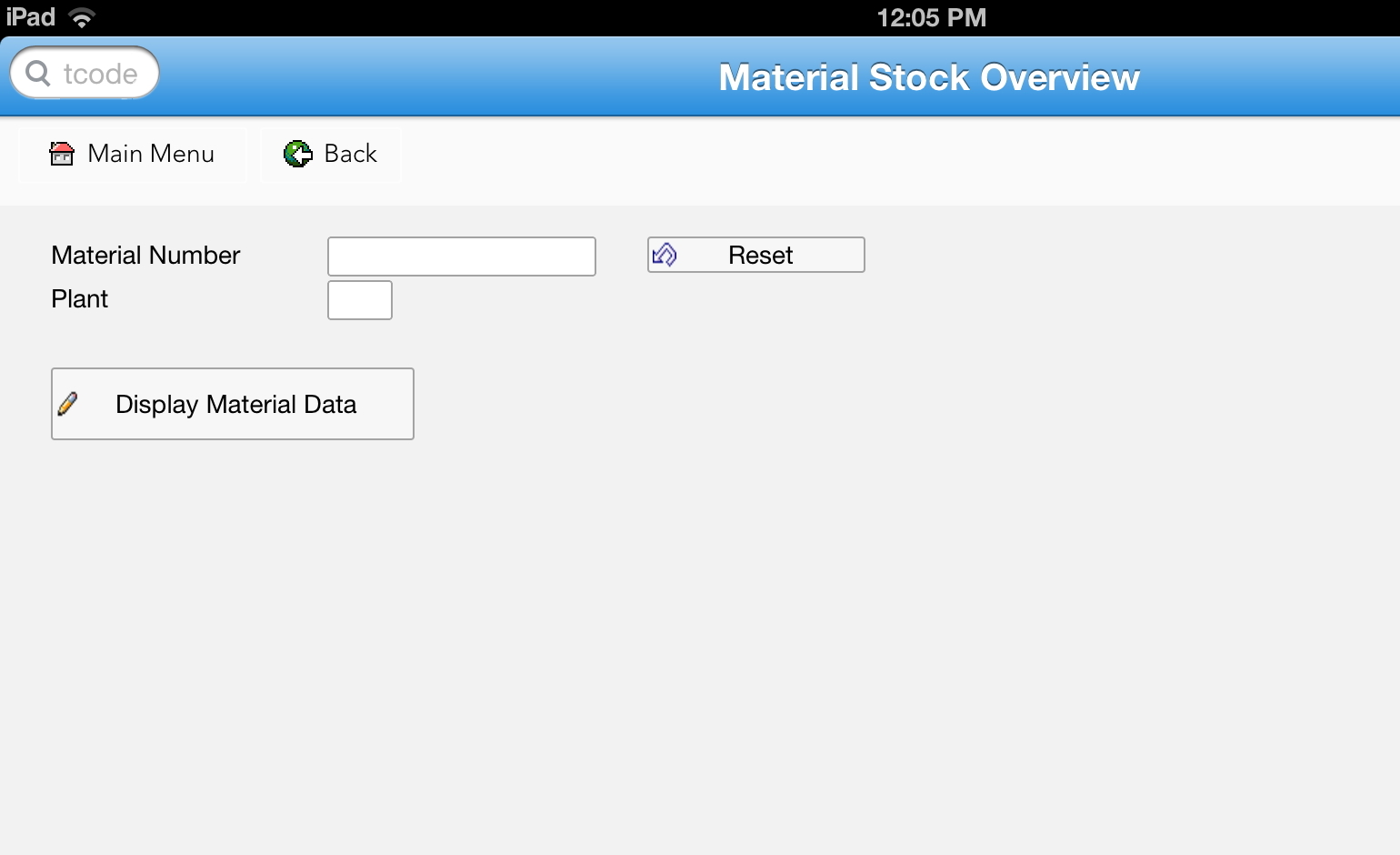
Task: Open Main Menu from toolbar
Action: pyautogui.click(x=133, y=155)
